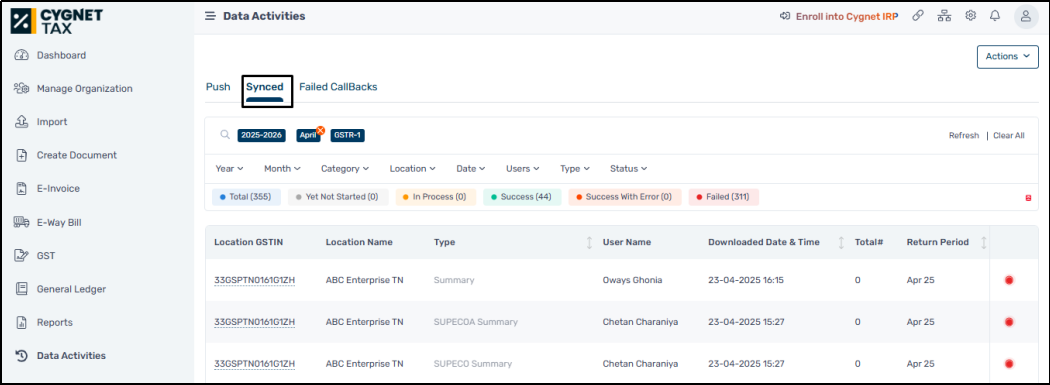This screenshot has height=385, width=1050.
Task: Click the 'SUPECOA Summary' type cell
Action: coord(476,322)
